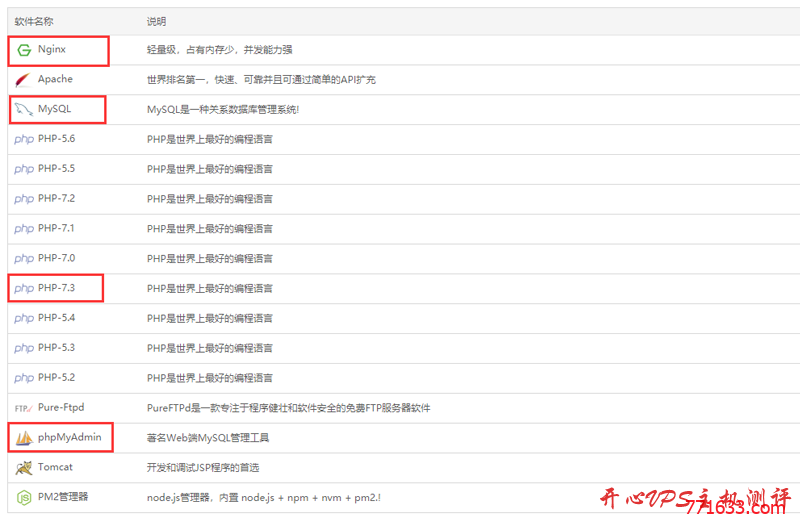Click the FTP icon beside Pure-Ftpd
This screenshot has width=800, height=526.
coord(23,408)
